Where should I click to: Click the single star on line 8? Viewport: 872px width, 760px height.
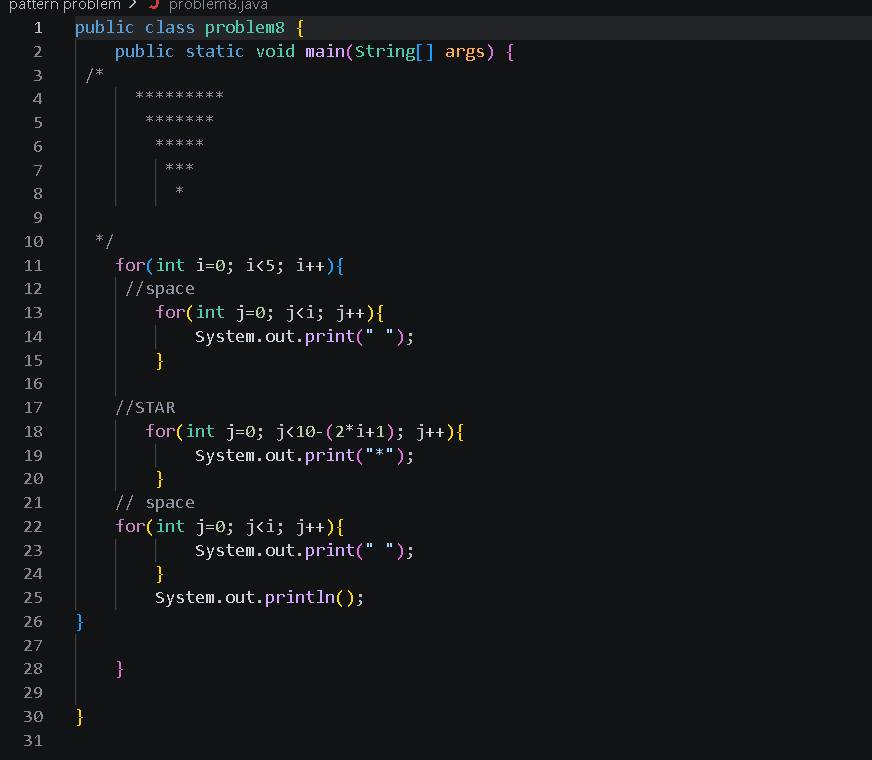pyautogui.click(x=180, y=191)
